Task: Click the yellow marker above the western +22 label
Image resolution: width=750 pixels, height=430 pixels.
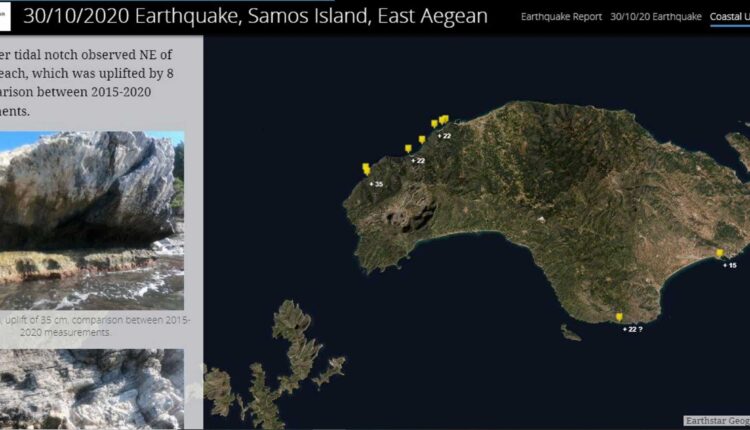Action: pyautogui.click(x=408, y=148)
